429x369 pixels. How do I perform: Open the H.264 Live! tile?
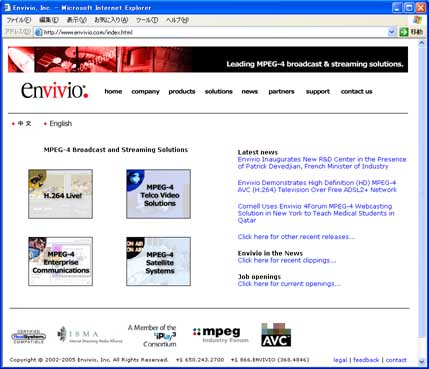tap(60, 194)
